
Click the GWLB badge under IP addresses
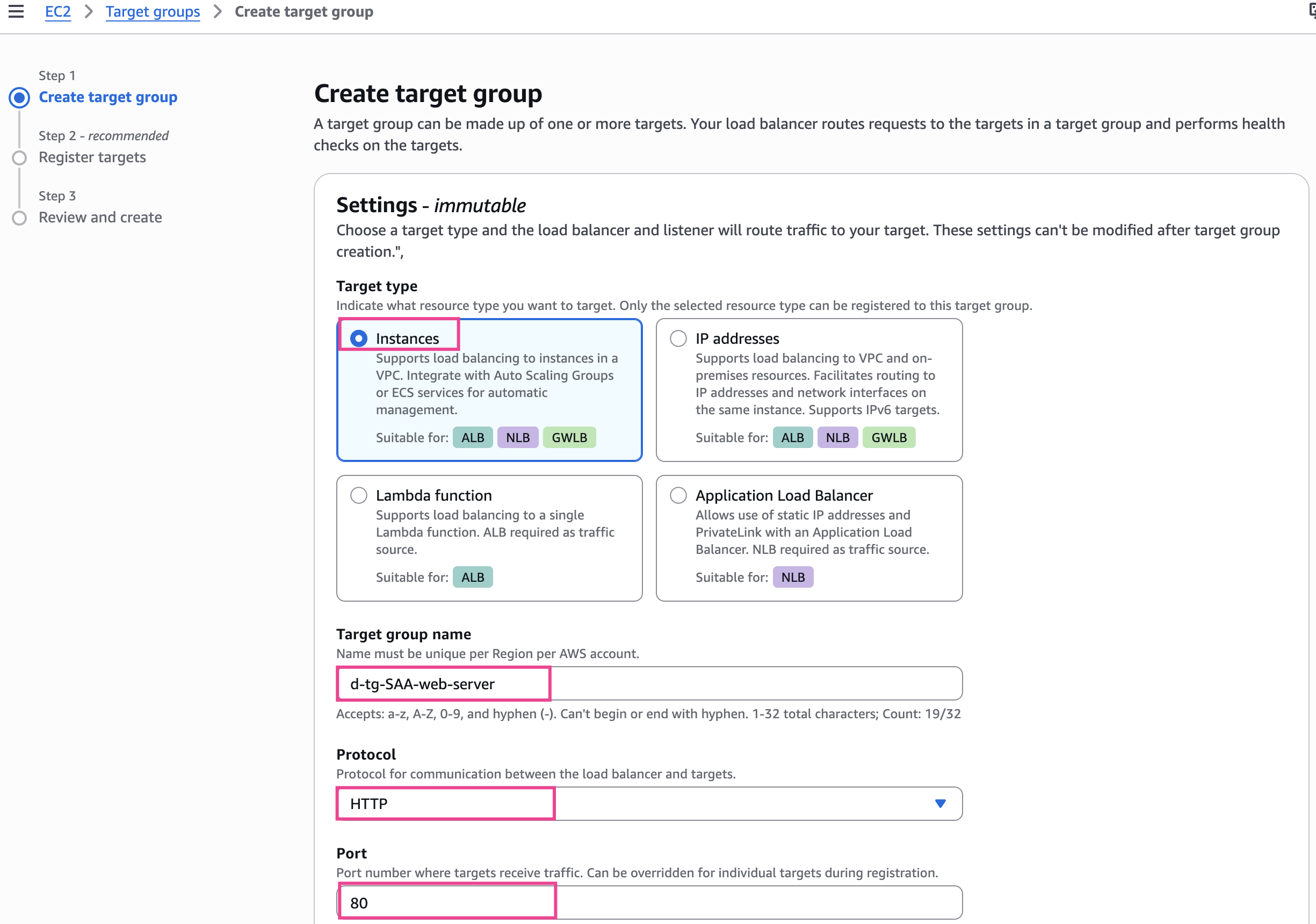888,438
